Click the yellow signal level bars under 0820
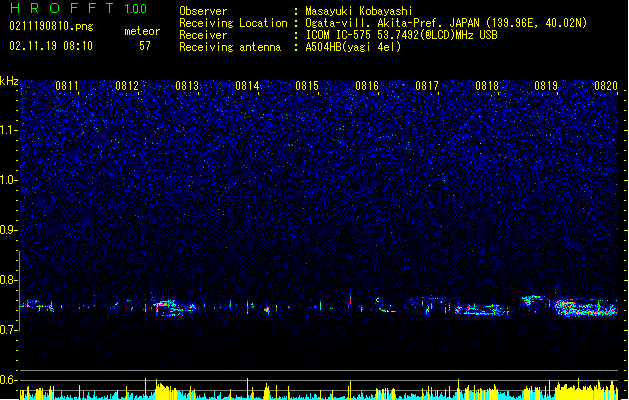The image size is (629, 400). (586, 390)
